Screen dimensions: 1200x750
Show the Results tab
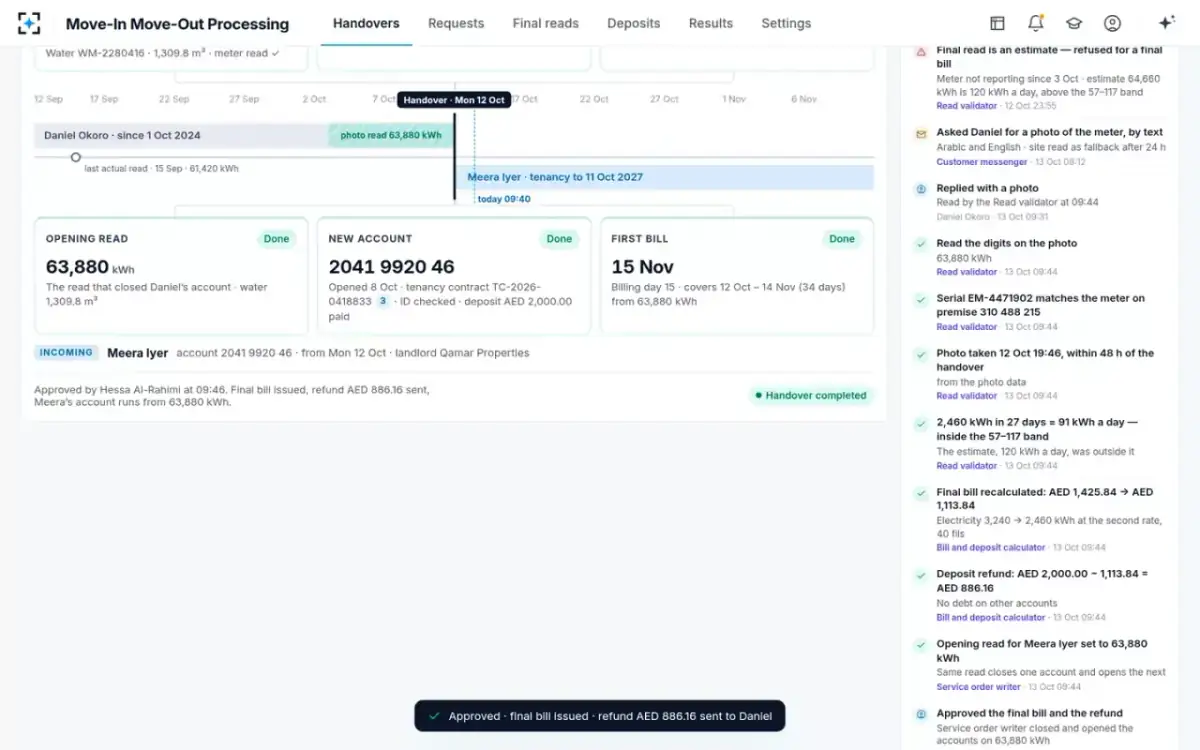click(711, 23)
